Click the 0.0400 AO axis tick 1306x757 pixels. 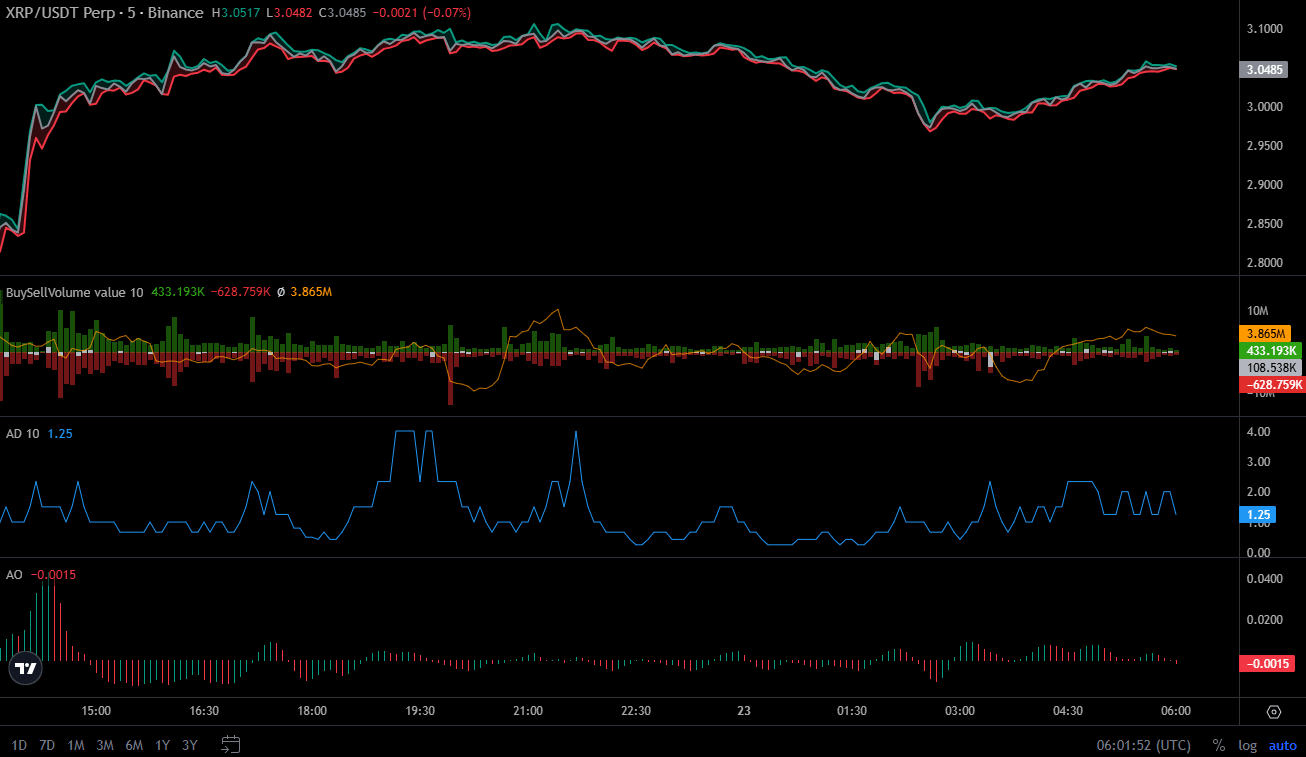[x=1265, y=580]
